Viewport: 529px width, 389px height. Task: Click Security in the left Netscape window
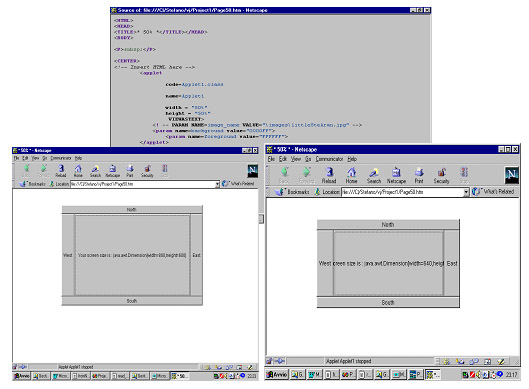pos(147,171)
